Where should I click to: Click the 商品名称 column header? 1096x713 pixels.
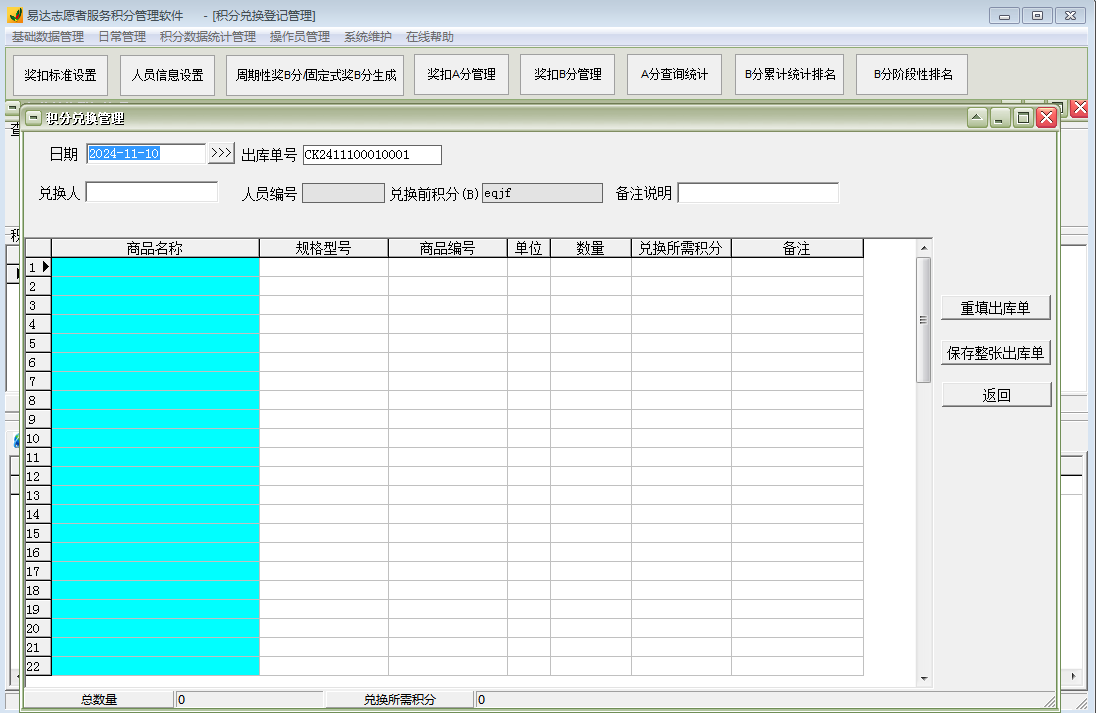point(155,248)
